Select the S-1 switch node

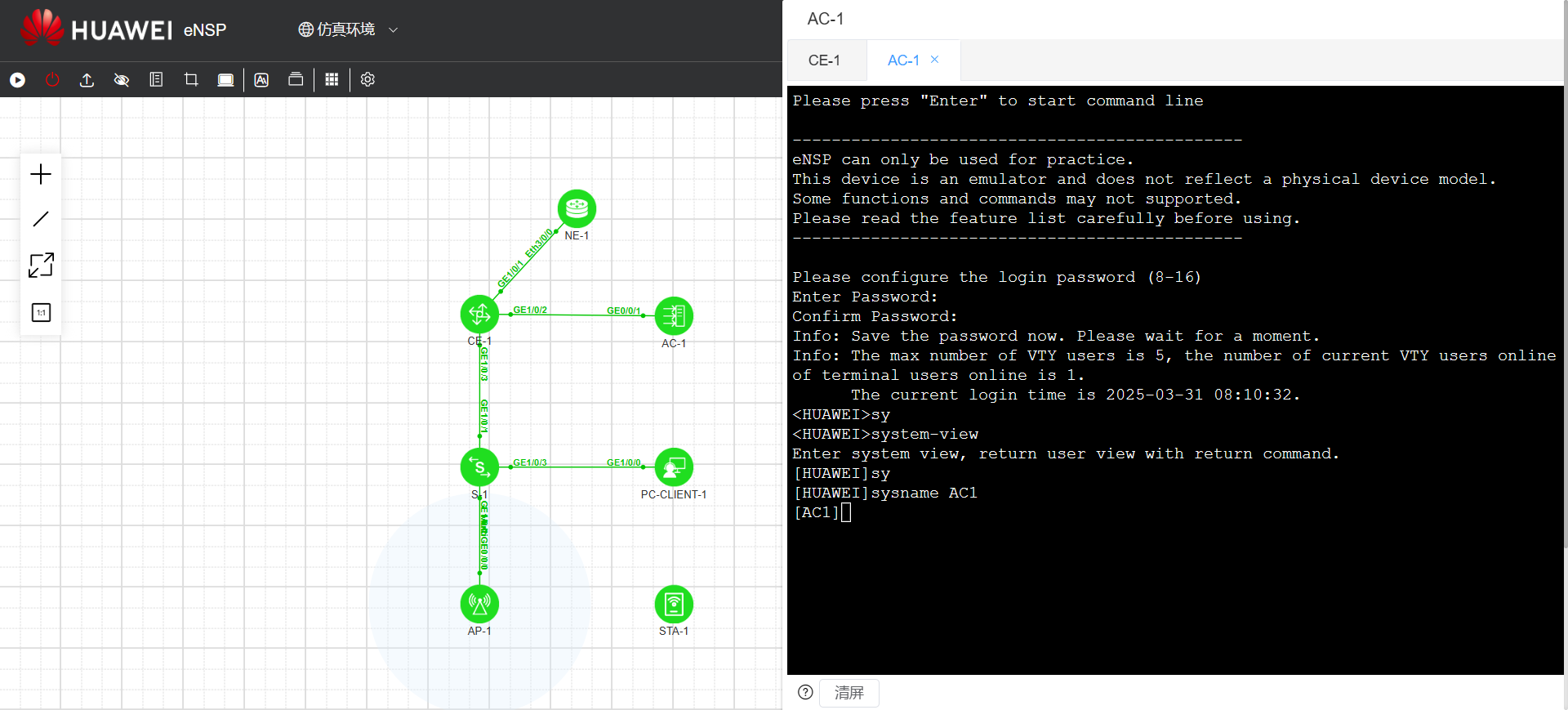pos(479,467)
